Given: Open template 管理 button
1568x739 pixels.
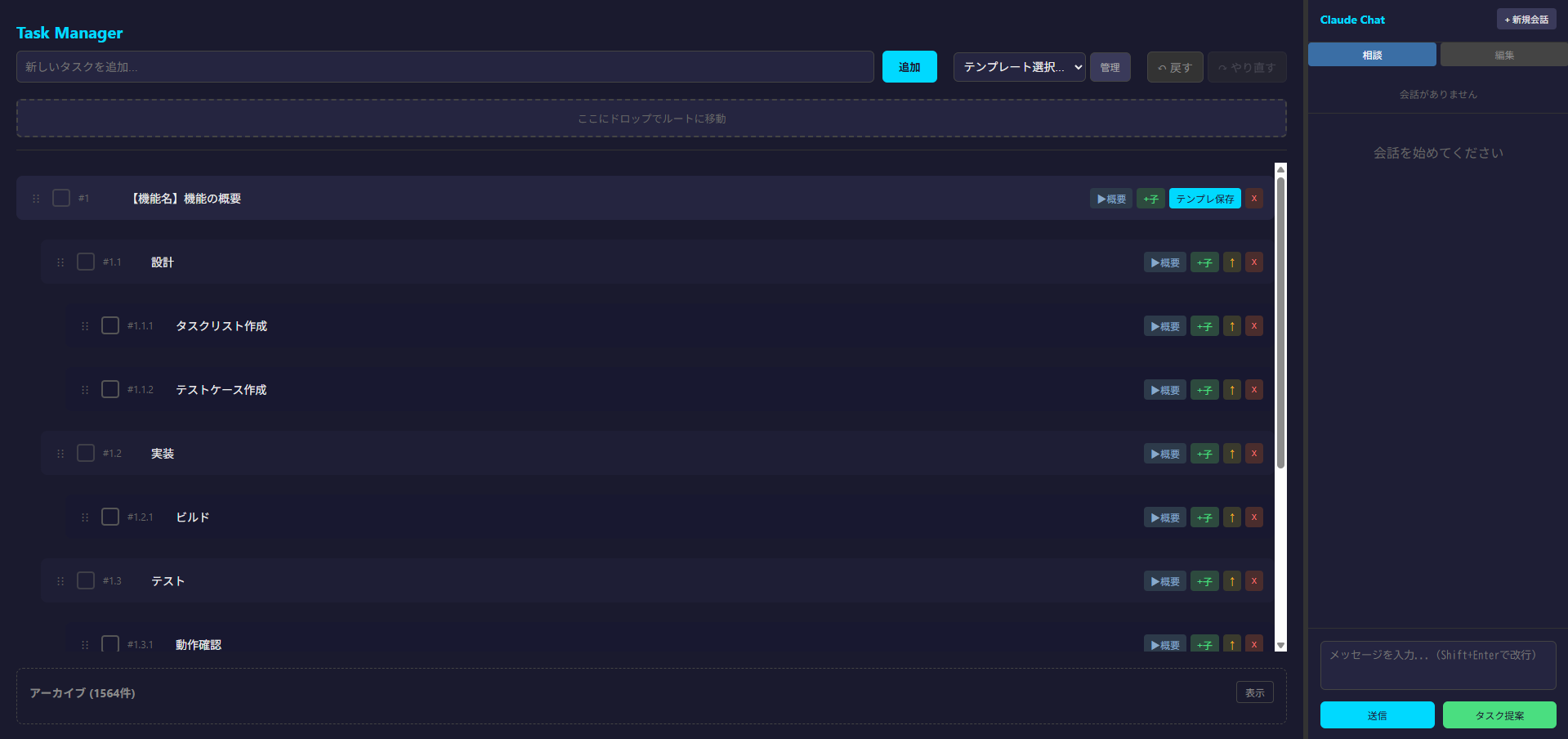Looking at the screenshot, I should coord(1110,67).
